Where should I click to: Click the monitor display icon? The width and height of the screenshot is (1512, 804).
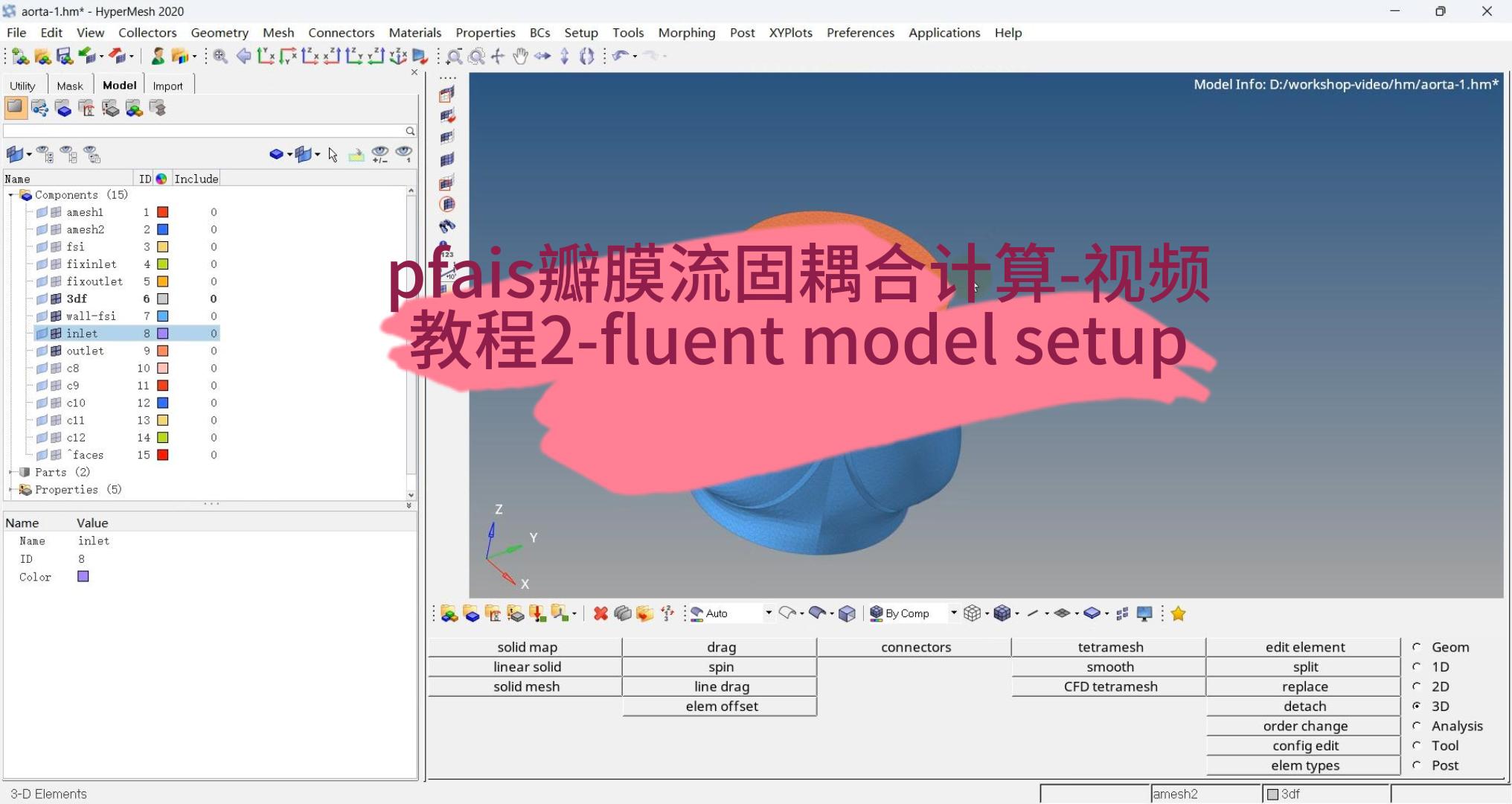coord(1144,613)
